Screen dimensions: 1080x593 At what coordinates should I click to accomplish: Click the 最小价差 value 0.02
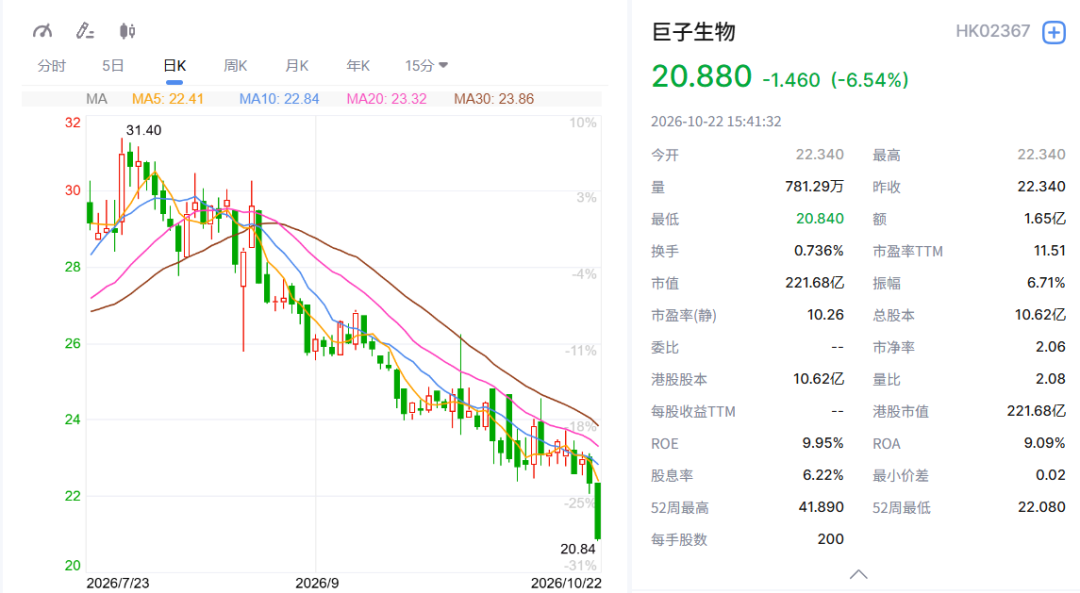click(x=1050, y=475)
